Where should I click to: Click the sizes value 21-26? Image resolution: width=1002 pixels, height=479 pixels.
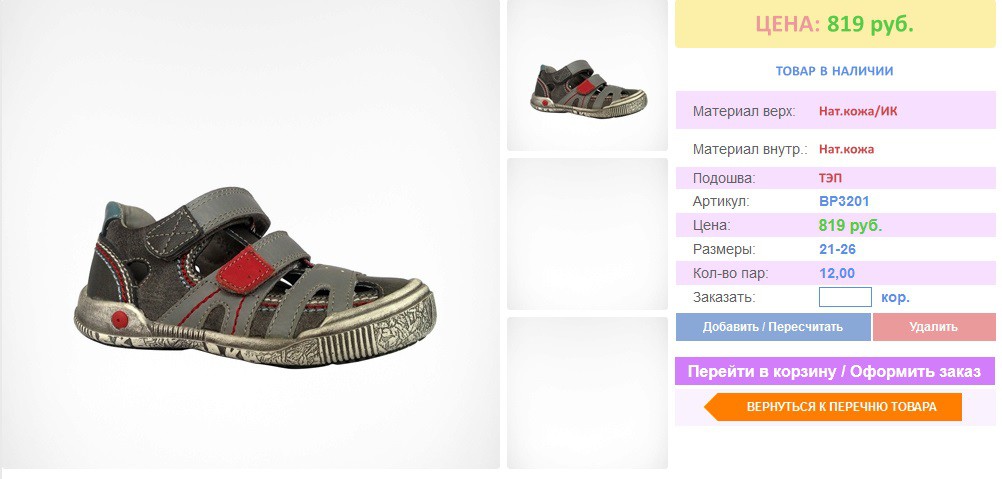click(837, 249)
